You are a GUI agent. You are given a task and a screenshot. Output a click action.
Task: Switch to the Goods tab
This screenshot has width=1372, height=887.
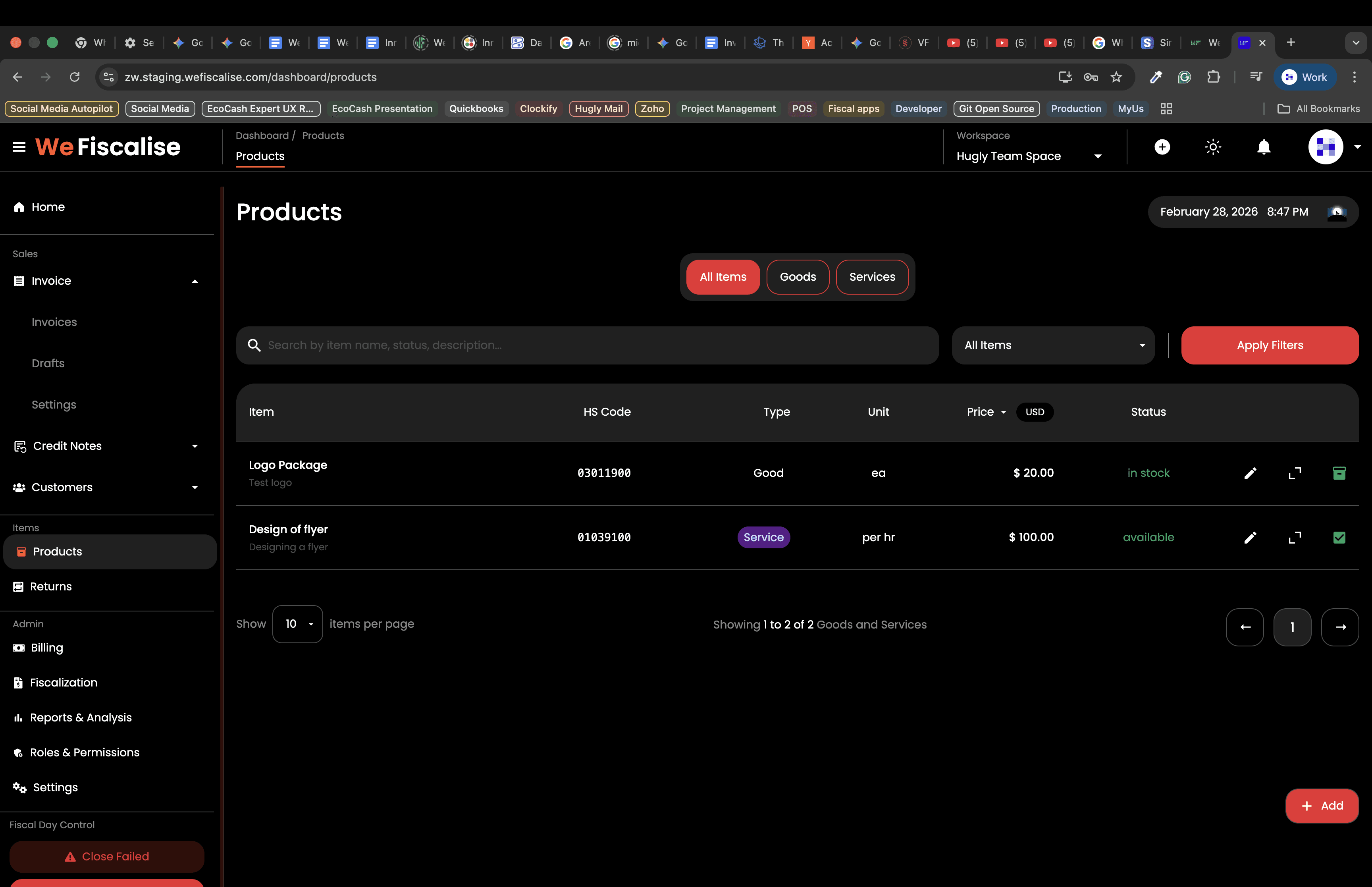pos(798,277)
